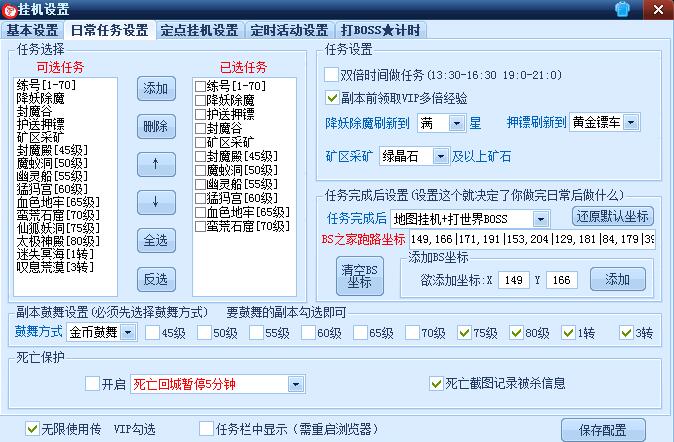Check 练号[1-70] in 已选任务 list
The height and width of the screenshot is (442, 674).
[x=200, y=86]
